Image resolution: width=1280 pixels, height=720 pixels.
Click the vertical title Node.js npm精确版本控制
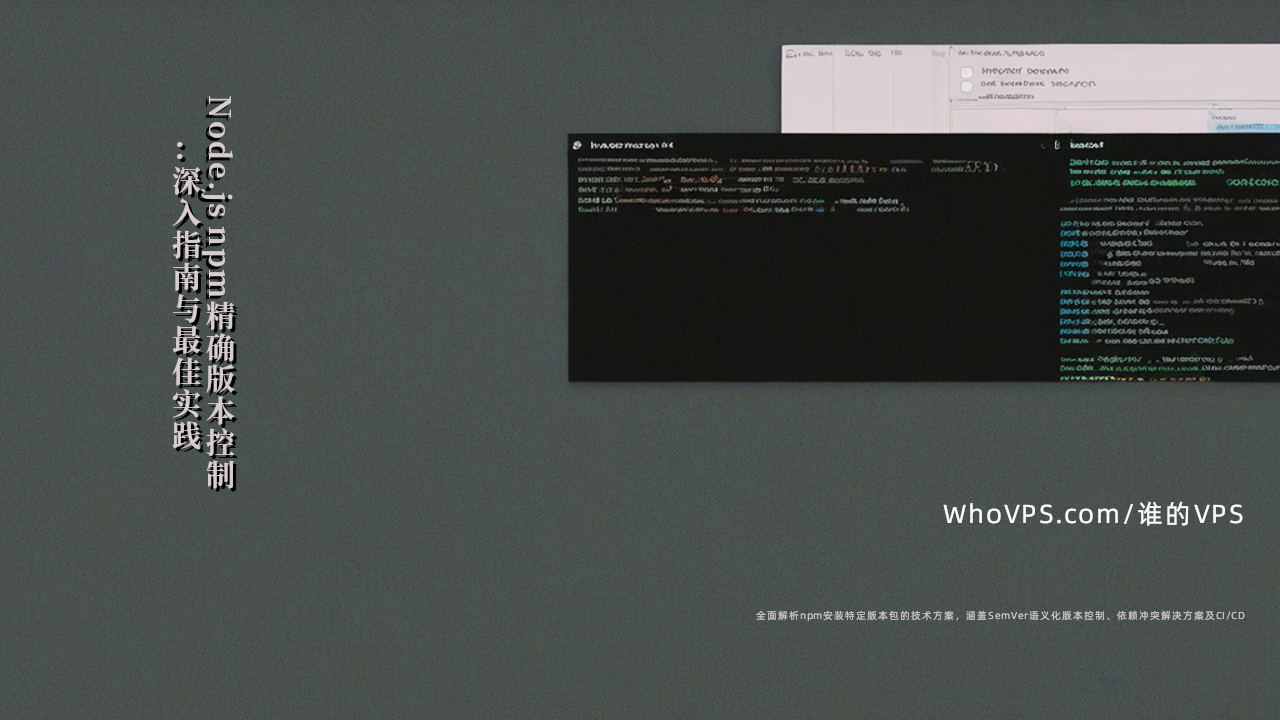220,293
